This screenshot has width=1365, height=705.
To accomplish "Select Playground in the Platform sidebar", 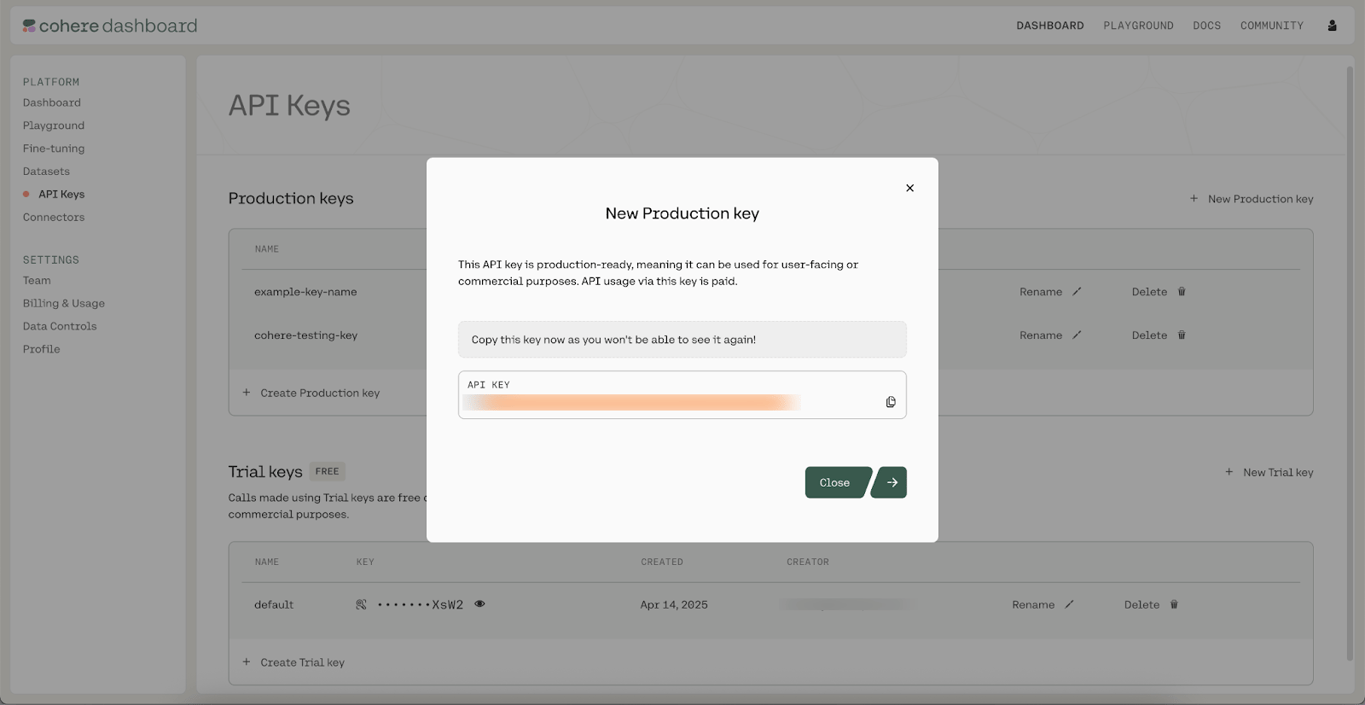I will pos(54,126).
